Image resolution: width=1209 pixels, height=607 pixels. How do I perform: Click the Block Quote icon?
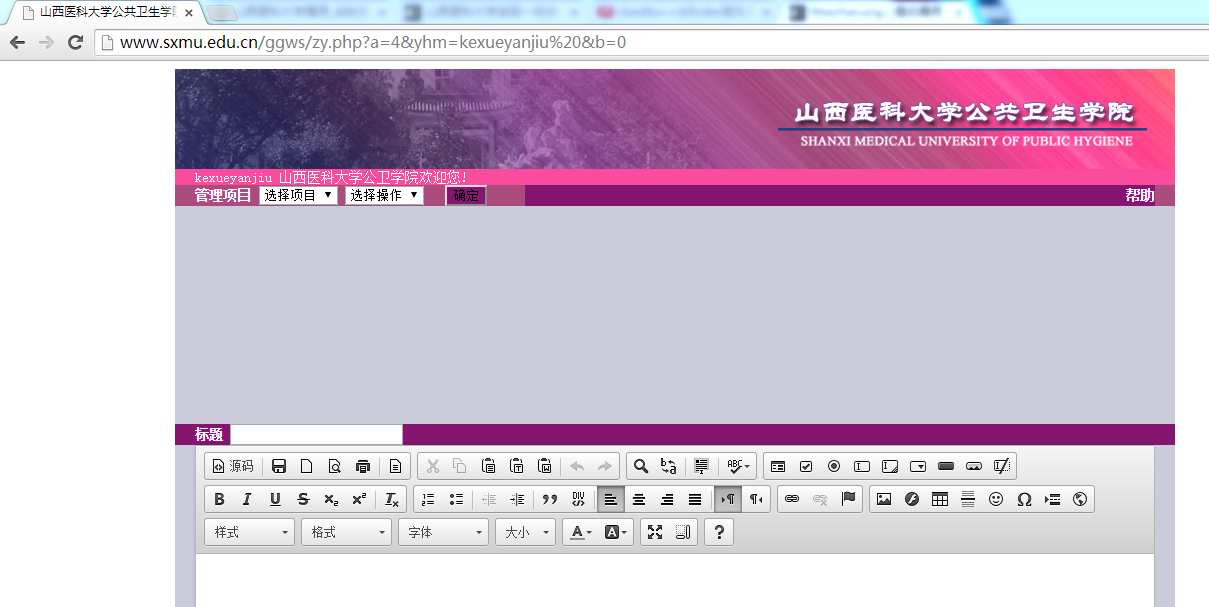click(x=549, y=499)
